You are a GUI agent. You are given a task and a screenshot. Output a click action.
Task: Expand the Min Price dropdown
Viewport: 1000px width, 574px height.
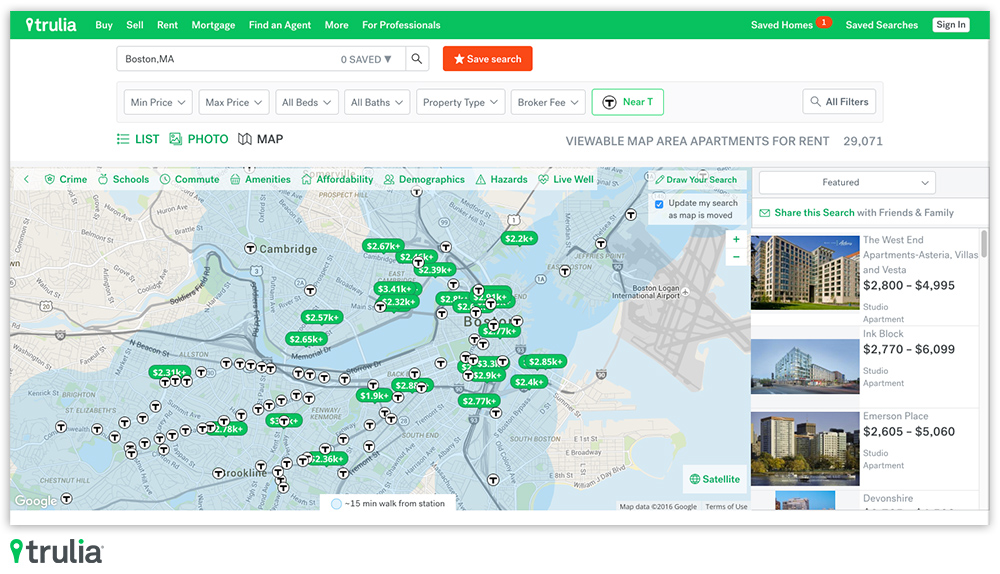[157, 102]
